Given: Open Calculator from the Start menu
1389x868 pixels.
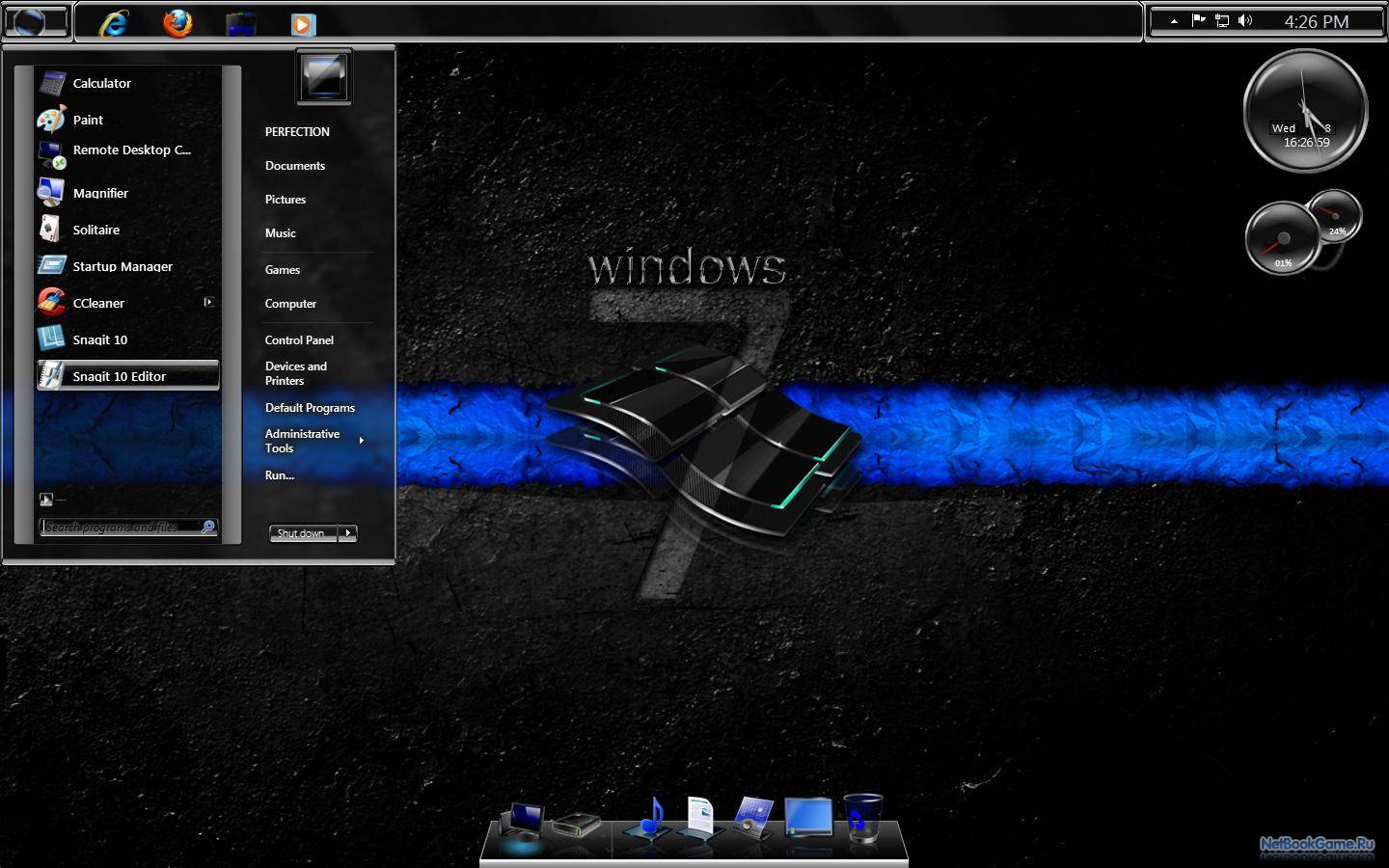Looking at the screenshot, I should (127, 83).
